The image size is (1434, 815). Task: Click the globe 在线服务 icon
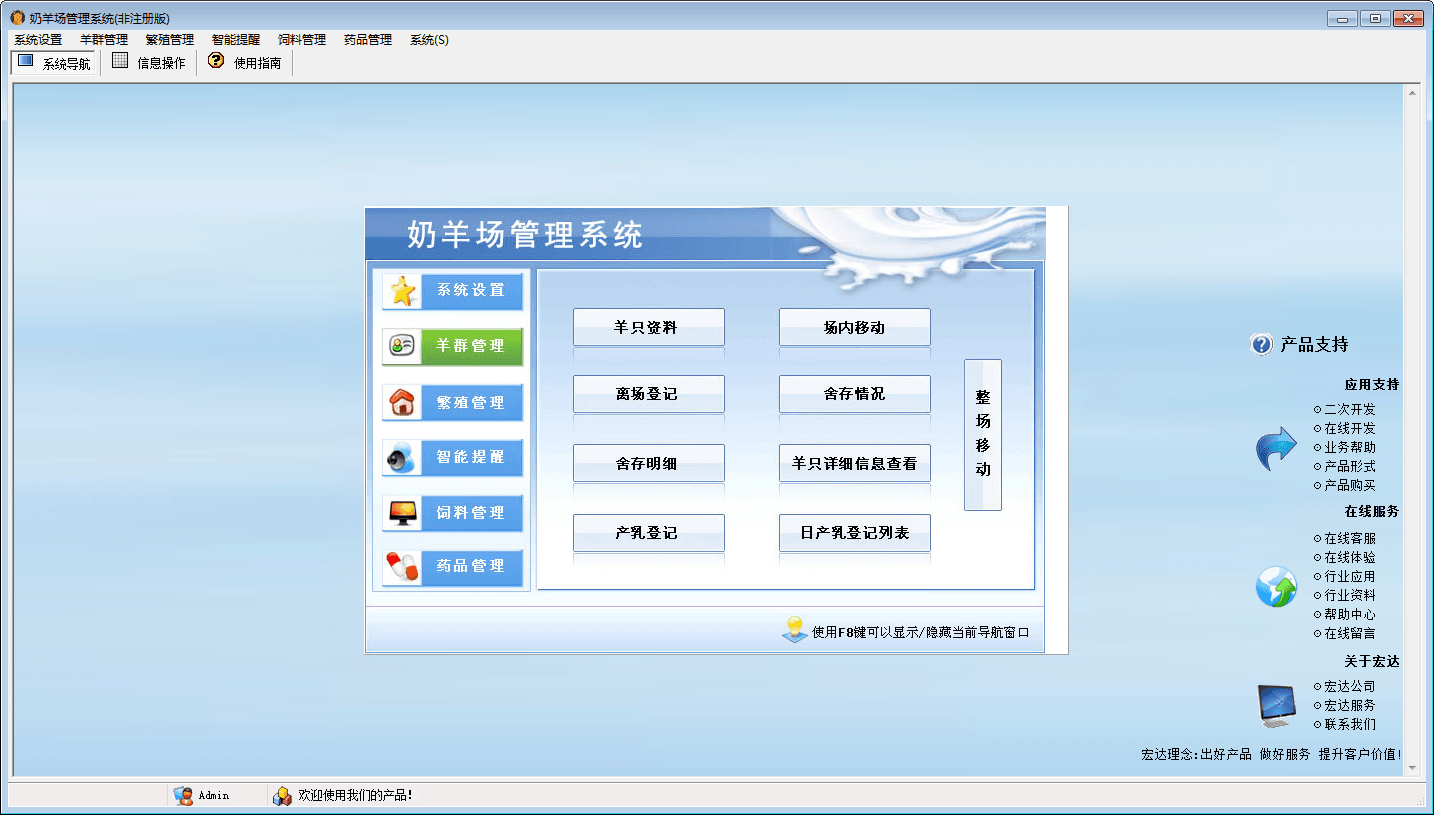tap(1276, 587)
